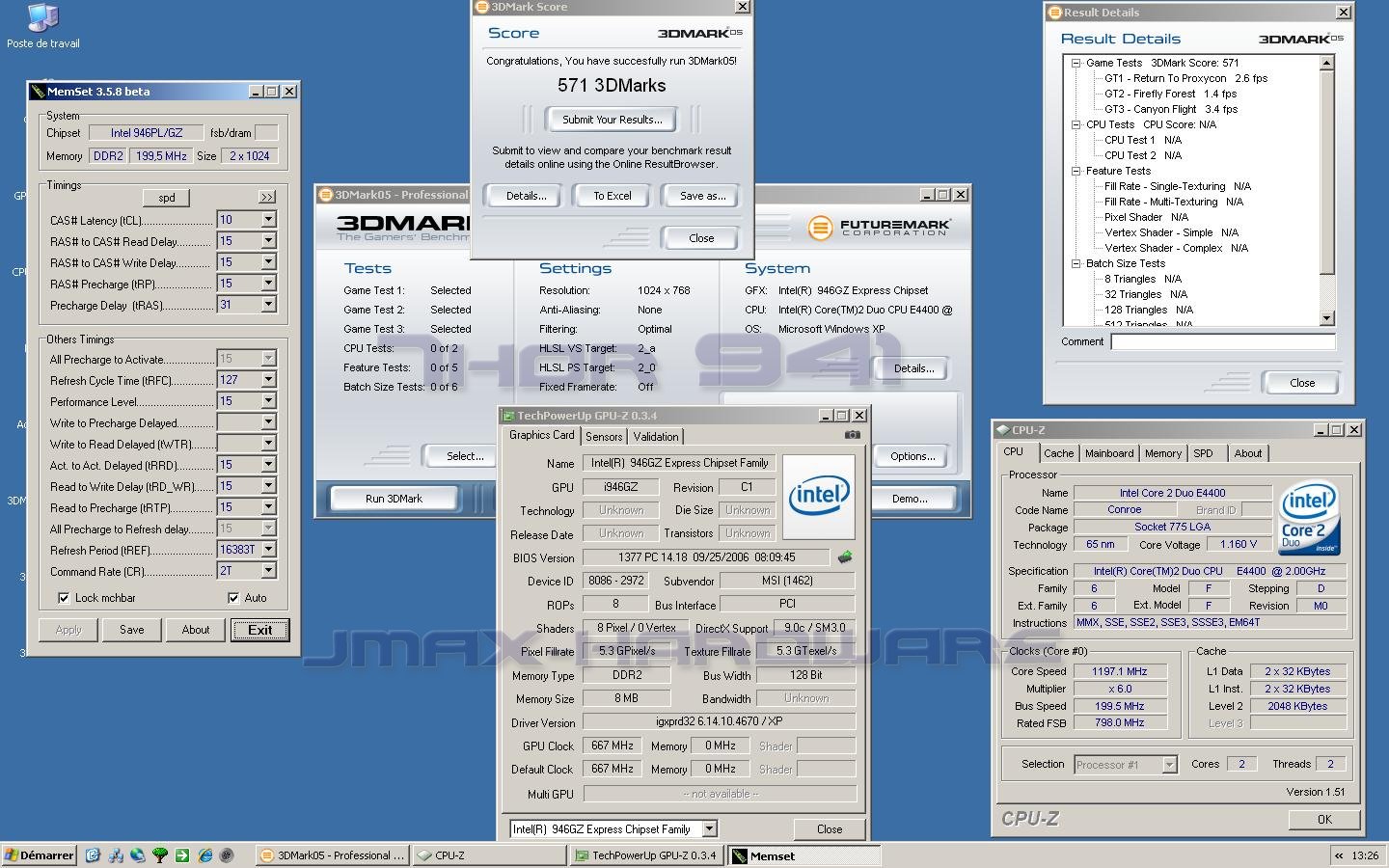Image resolution: width=1389 pixels, height=868 pixels.
Task: Open the Command Rate (CR) dropdown
Action: click(268, 571)
